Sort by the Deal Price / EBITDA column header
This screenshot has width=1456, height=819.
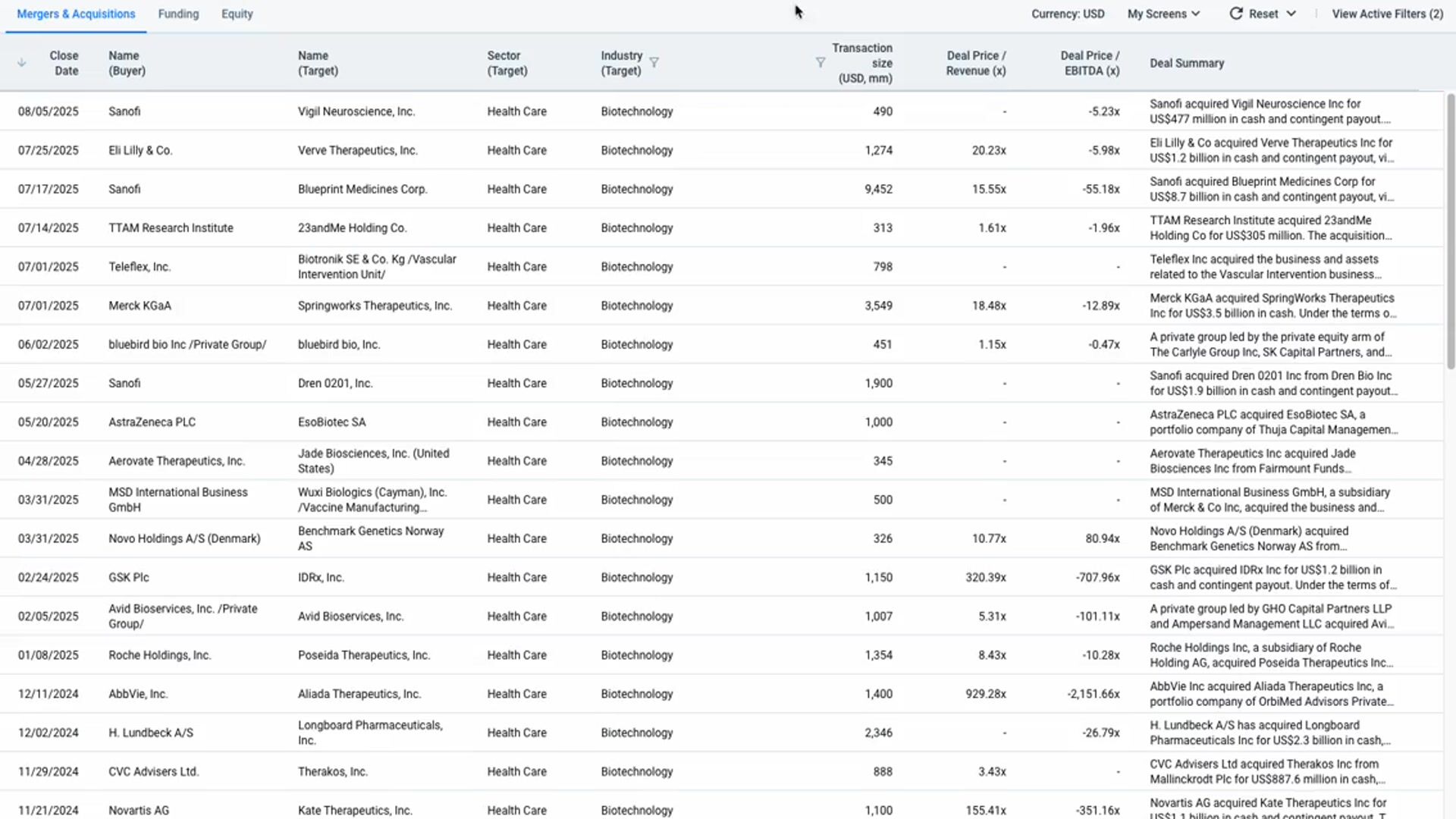click(1089, 63)
